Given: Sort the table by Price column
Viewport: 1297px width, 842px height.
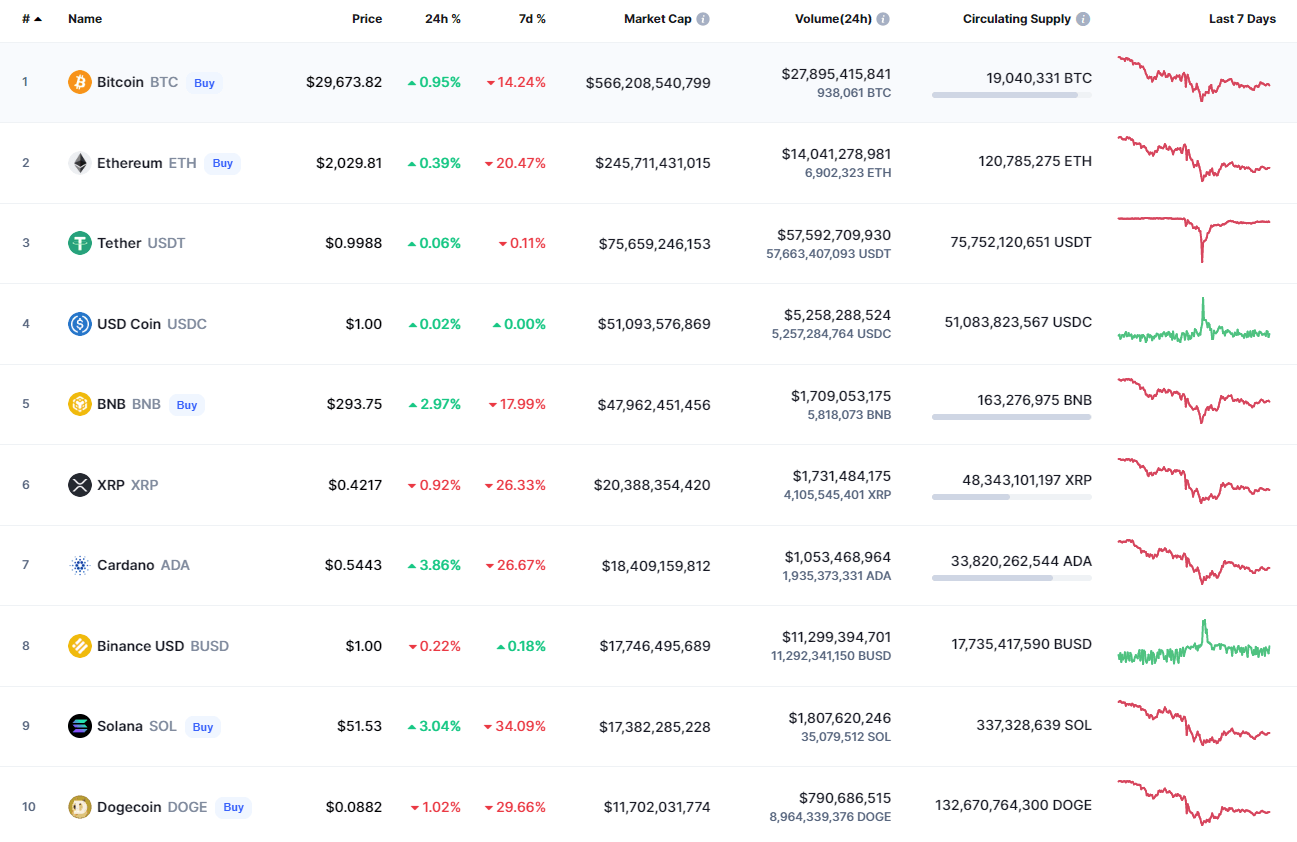Looking at the screenshot, I should tap(366, 19).
